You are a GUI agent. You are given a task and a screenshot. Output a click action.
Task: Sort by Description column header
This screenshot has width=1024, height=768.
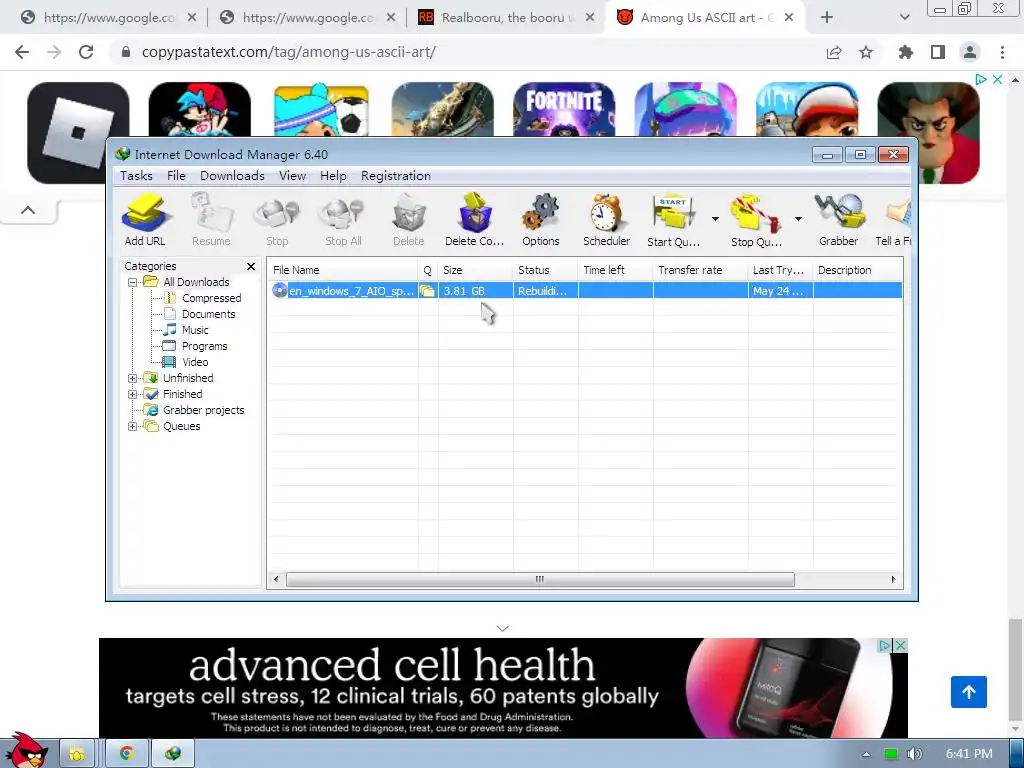click(857, 270)
